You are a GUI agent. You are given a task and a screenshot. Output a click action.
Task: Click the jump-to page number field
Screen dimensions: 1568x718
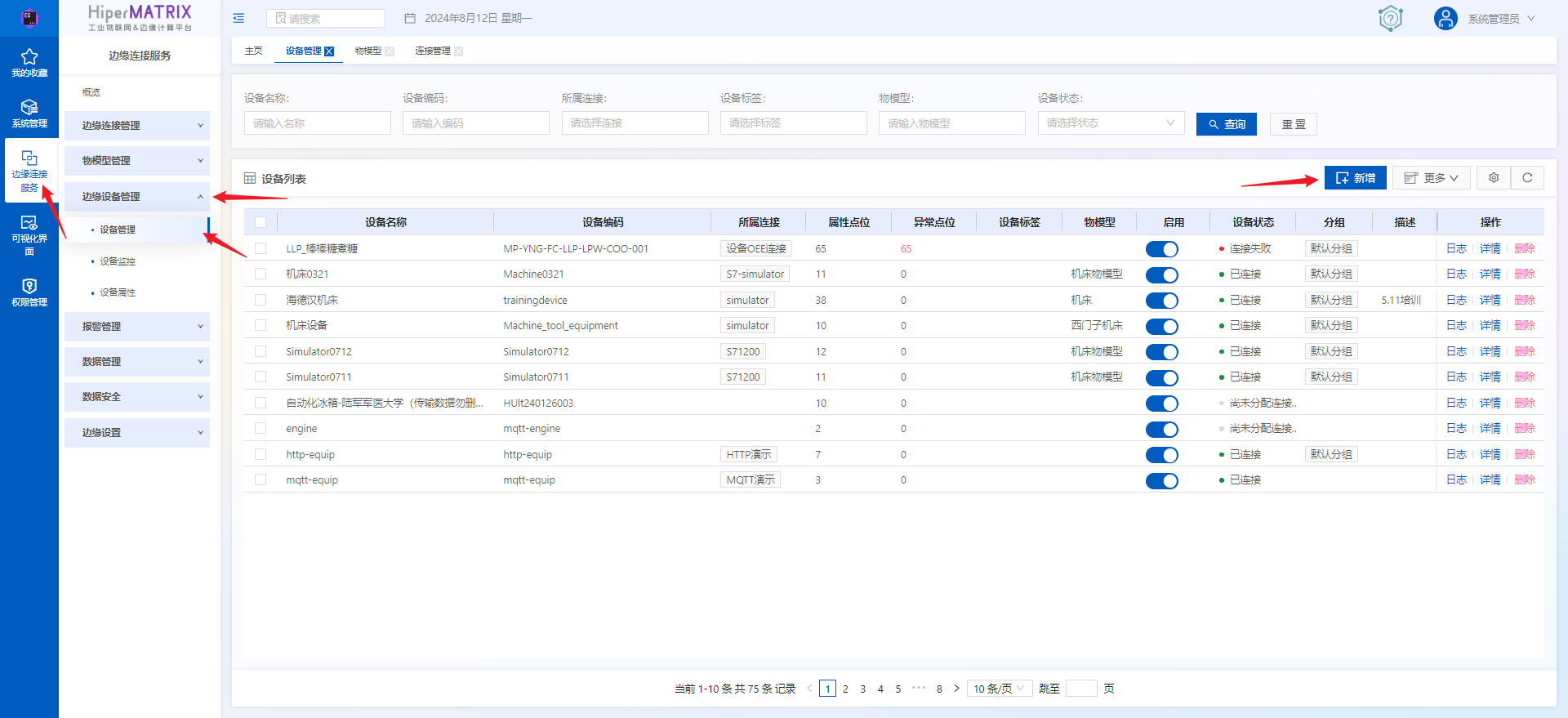click(1081, 689)
